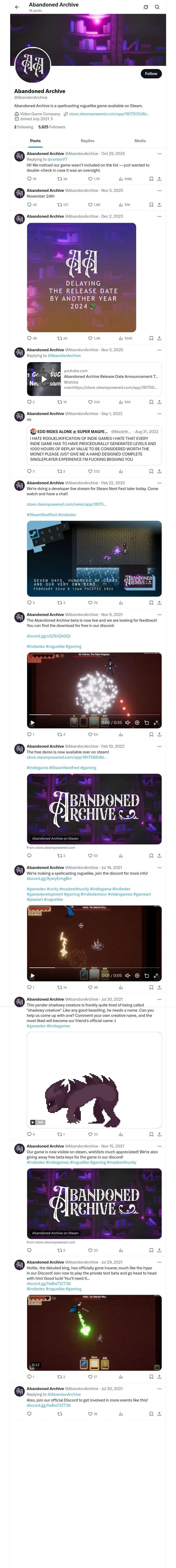Open more options on Oct 29, 2025 post

[x=159, y=154]
